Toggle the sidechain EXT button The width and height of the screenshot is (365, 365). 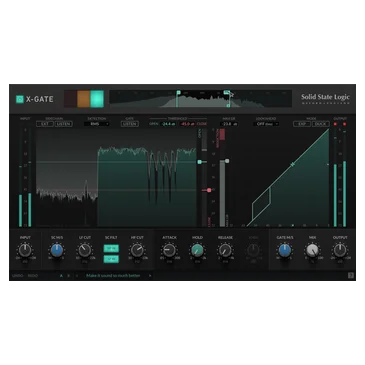coord(45,124)
